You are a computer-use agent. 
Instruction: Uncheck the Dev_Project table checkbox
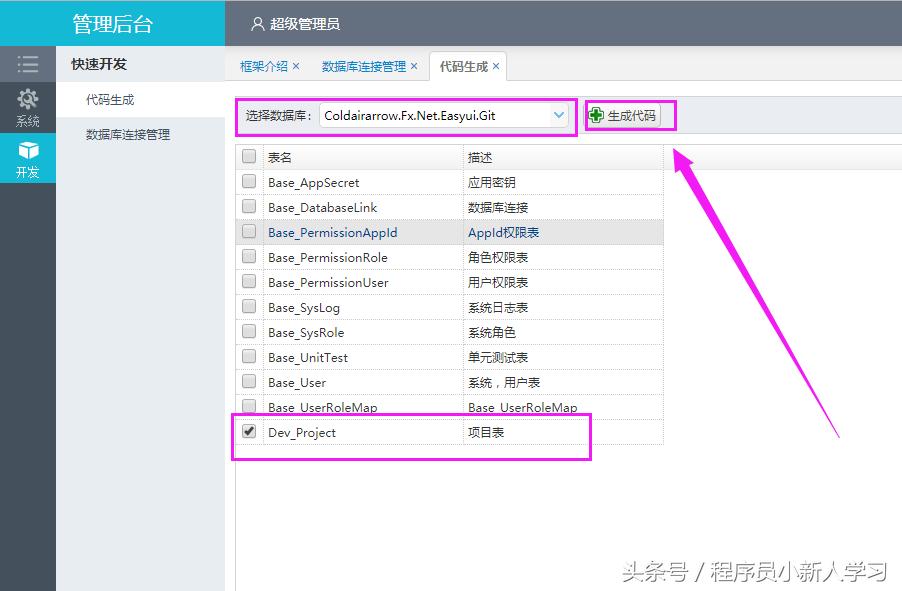[248, 432]
